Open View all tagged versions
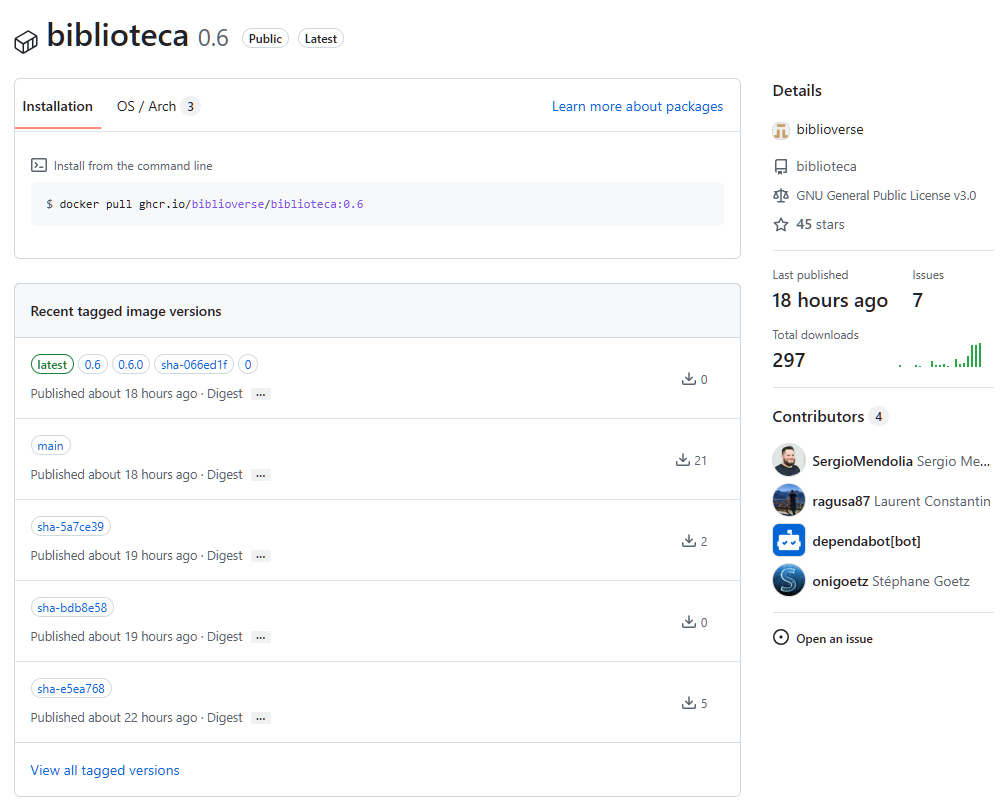The image size is (1007, 808). click(105, 771)
